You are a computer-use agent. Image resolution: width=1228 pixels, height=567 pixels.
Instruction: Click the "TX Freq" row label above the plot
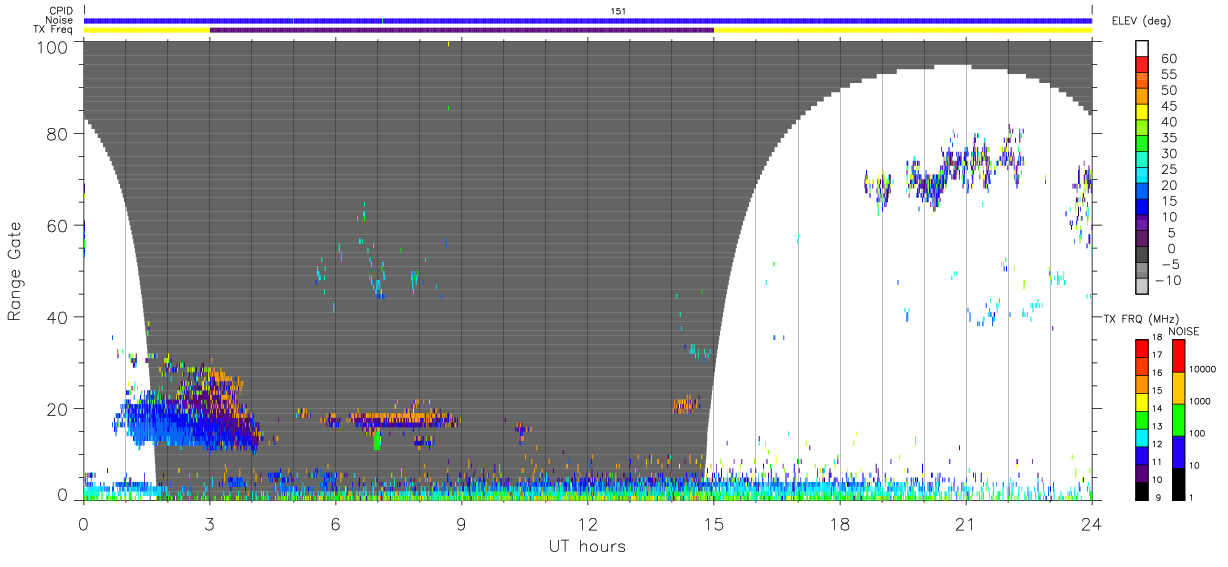[54, 30]
